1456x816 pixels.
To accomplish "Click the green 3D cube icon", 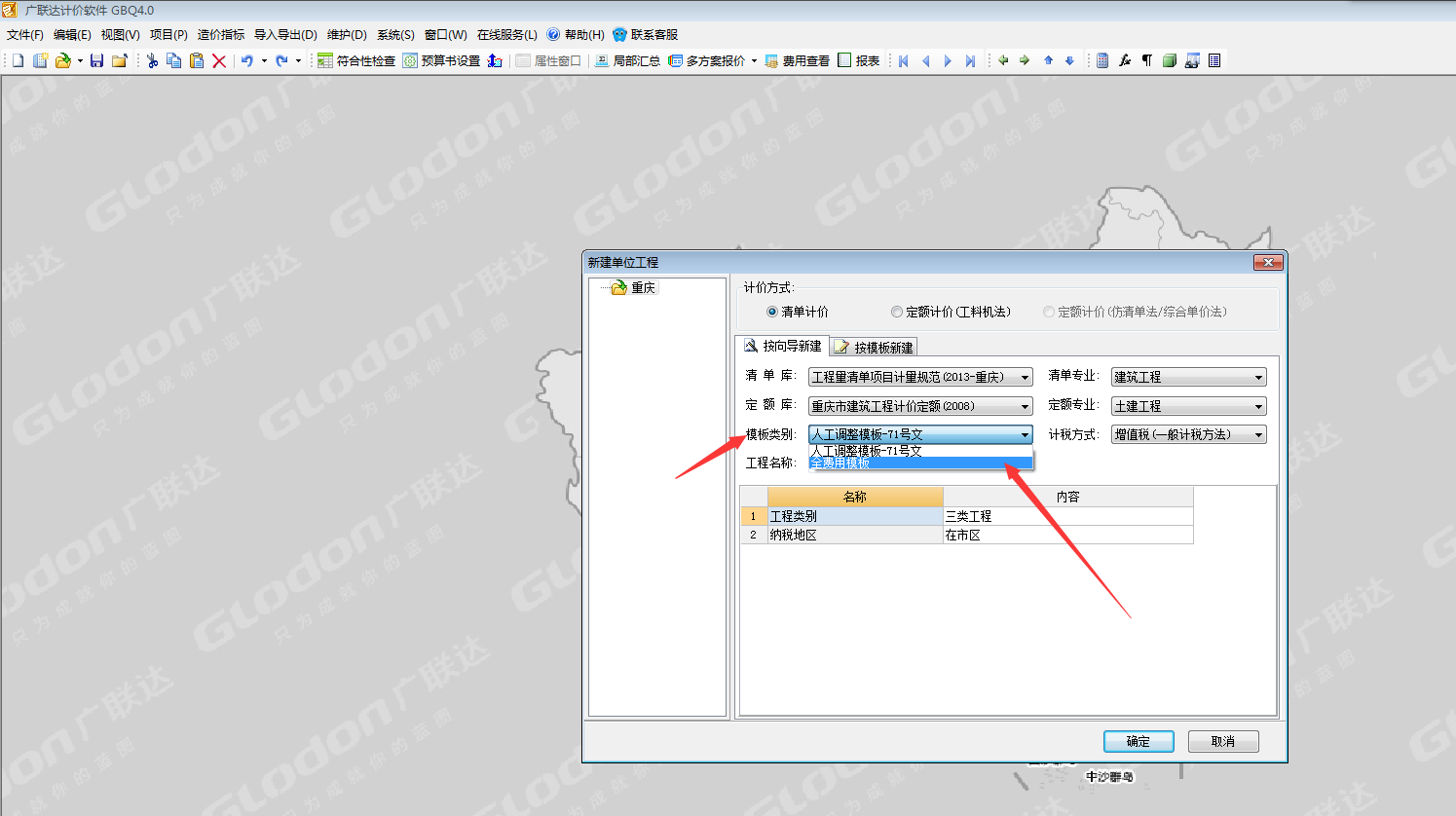I will [x=1170, y=60].
